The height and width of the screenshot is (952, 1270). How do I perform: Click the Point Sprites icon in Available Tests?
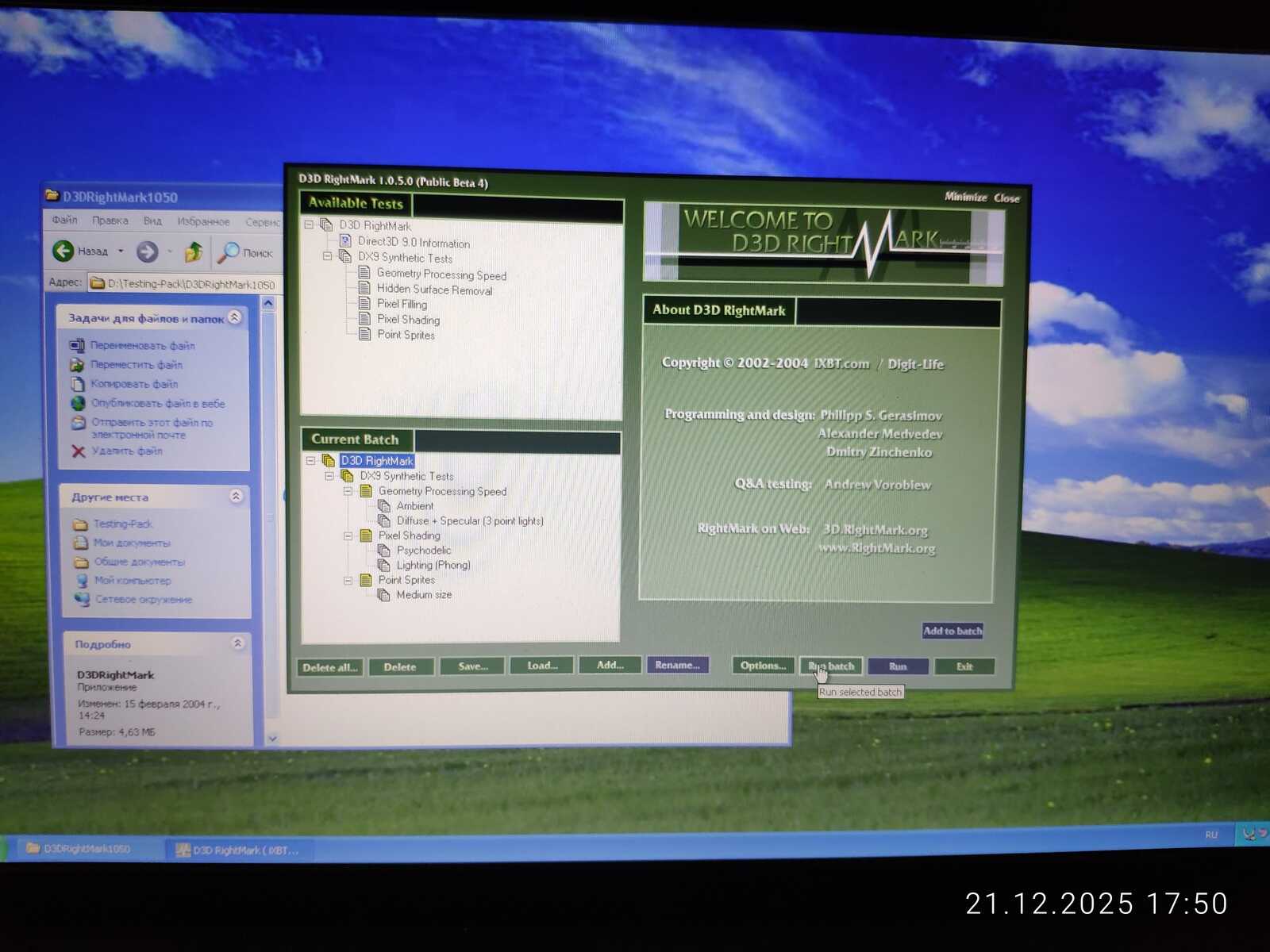(x=364, y=334)
